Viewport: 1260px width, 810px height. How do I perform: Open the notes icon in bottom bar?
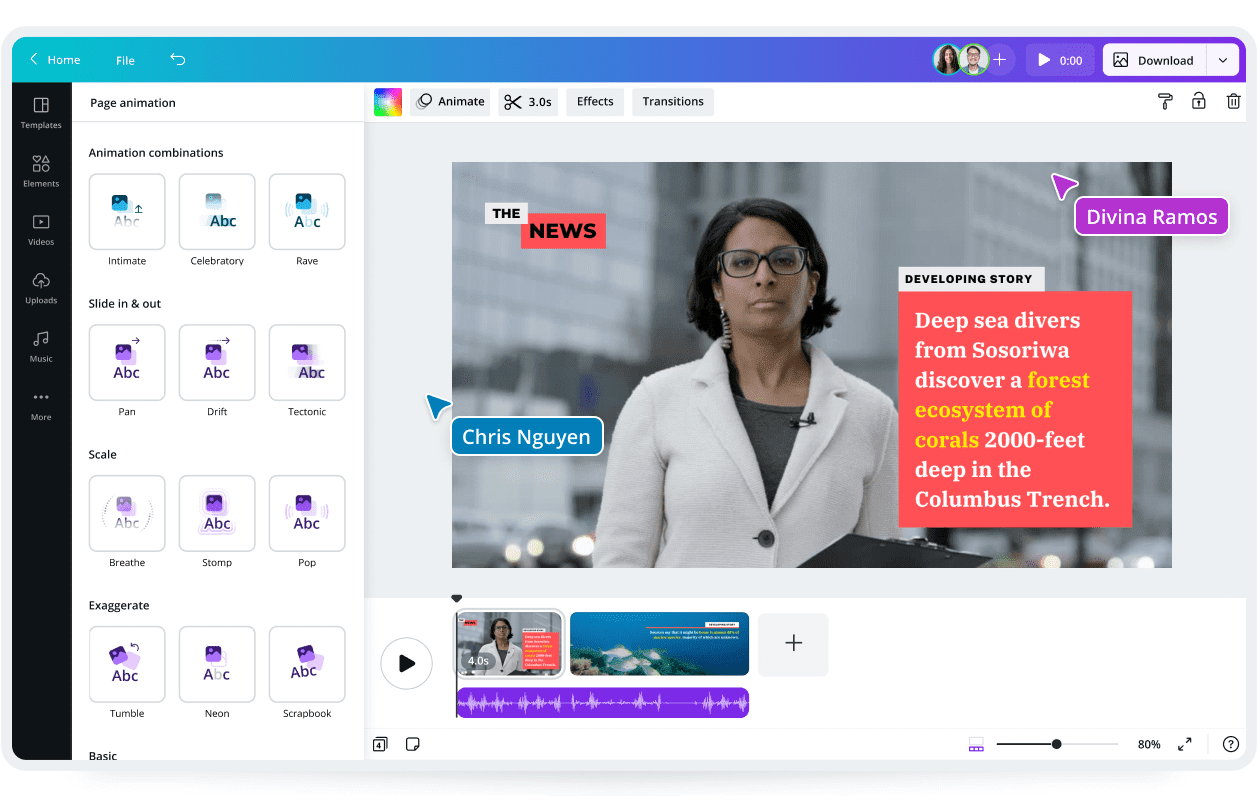[x=412, y=744]
